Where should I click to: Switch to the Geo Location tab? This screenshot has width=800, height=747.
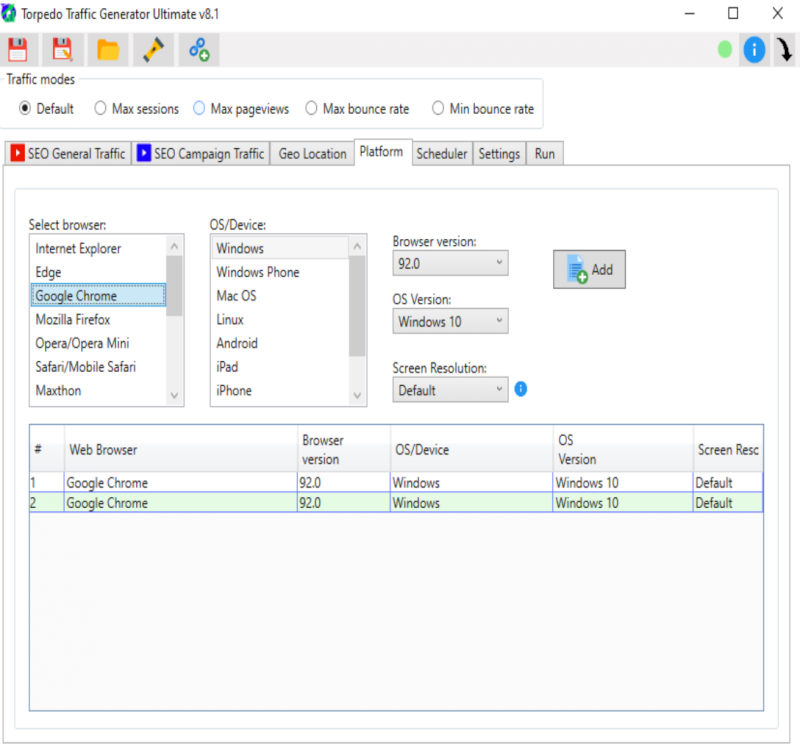coord(312,153)
